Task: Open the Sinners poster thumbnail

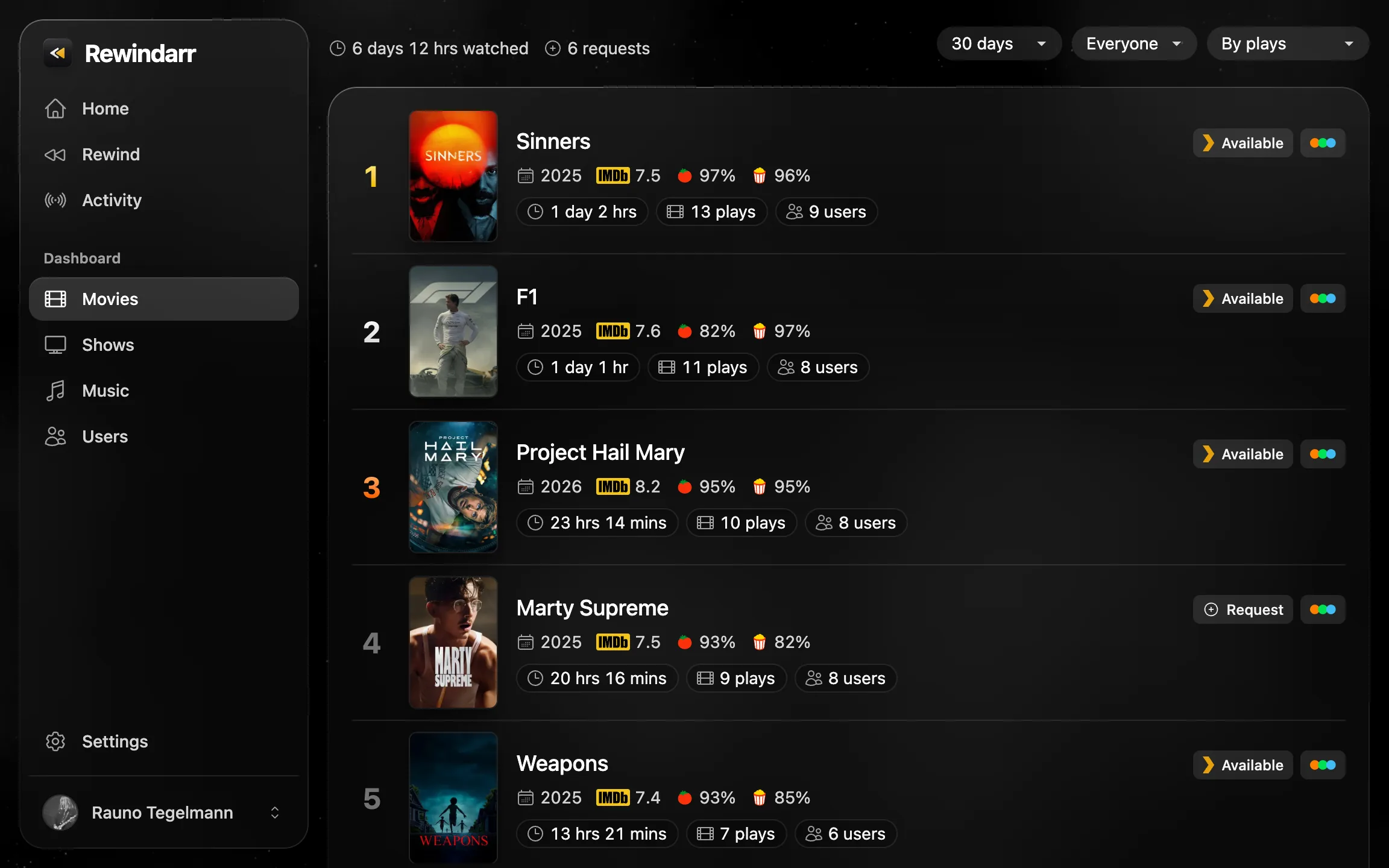Action: [x=453, y=176]
